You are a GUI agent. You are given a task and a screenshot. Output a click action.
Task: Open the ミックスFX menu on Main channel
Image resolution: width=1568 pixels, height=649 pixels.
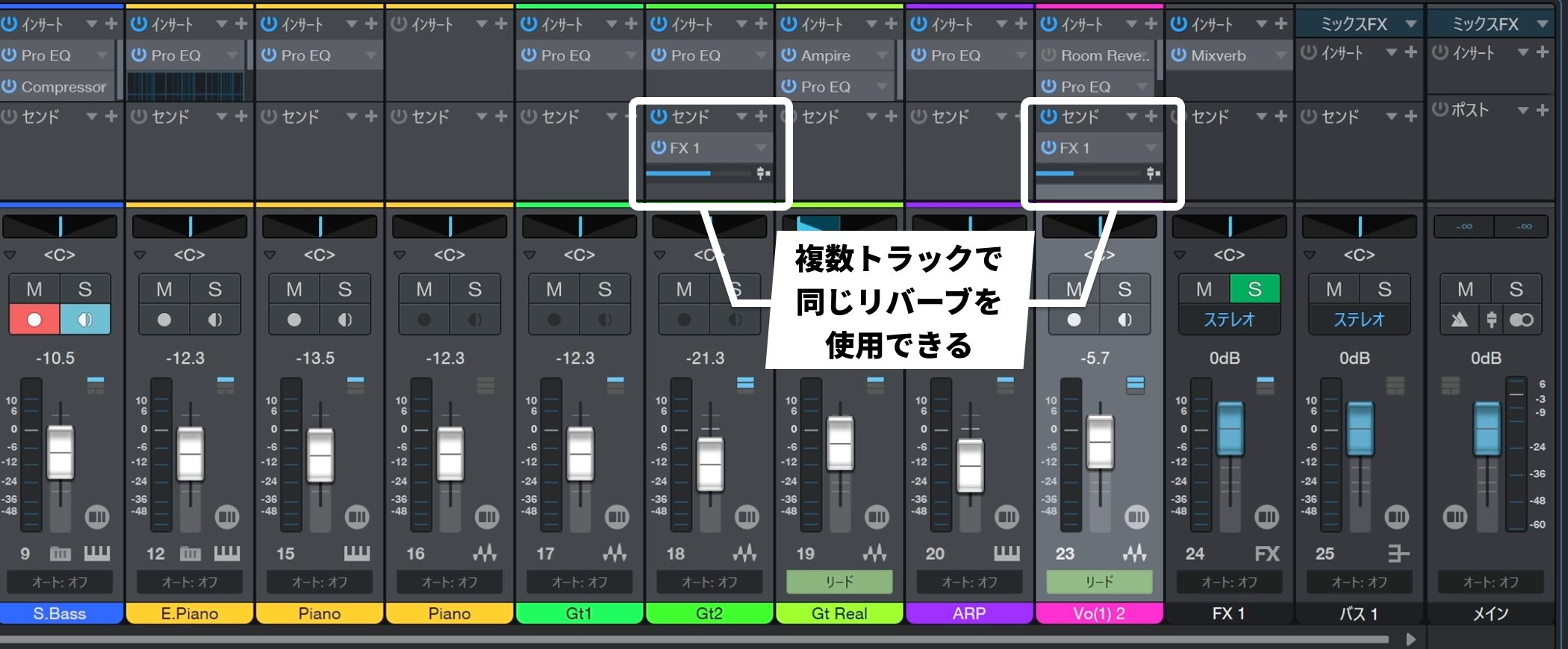pyautogui.click(x=1543, y=24)
